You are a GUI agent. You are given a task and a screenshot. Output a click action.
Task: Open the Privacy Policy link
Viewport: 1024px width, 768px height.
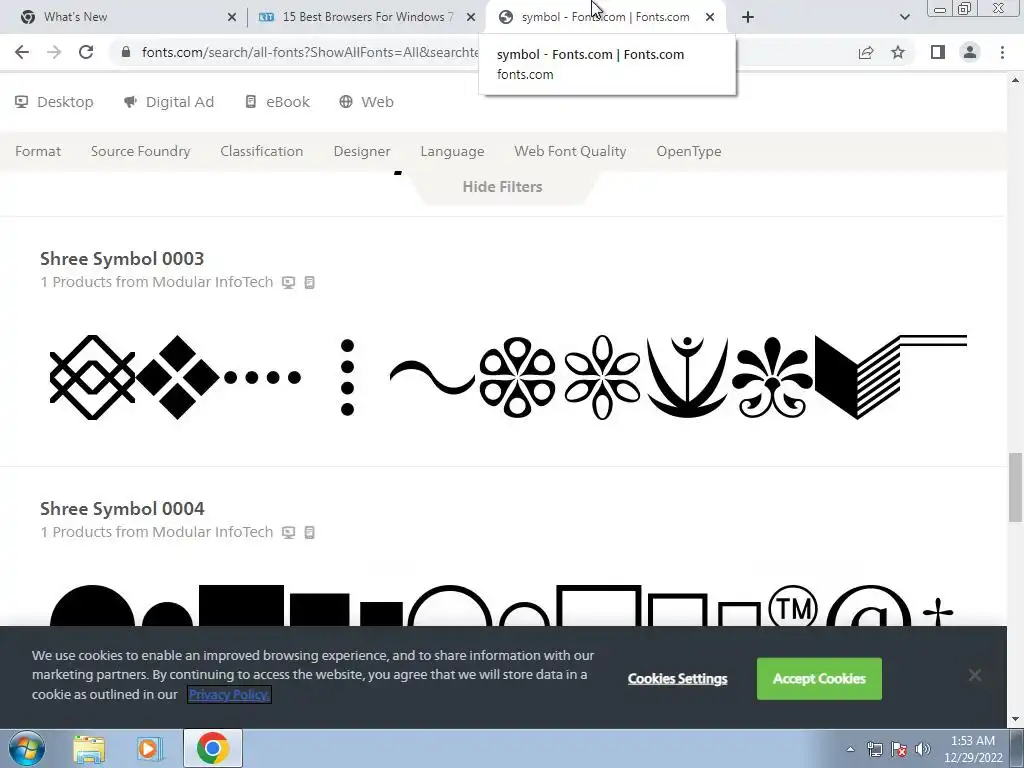[229, 694]
